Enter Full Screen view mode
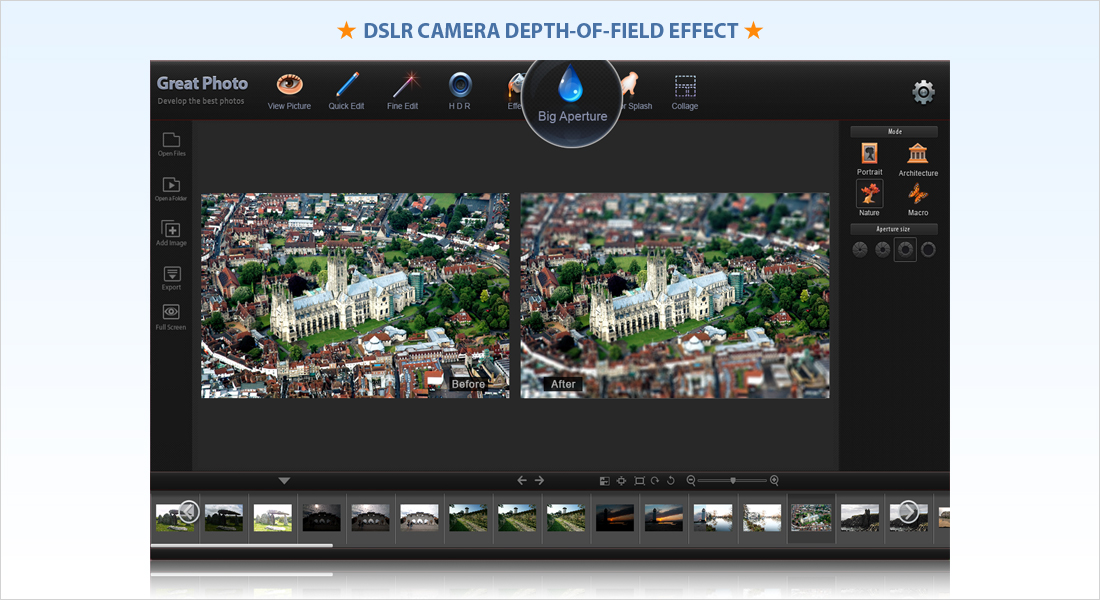The height and width of the screenshot is (600, 1100). pyautogui.click(x=171, y=314)
